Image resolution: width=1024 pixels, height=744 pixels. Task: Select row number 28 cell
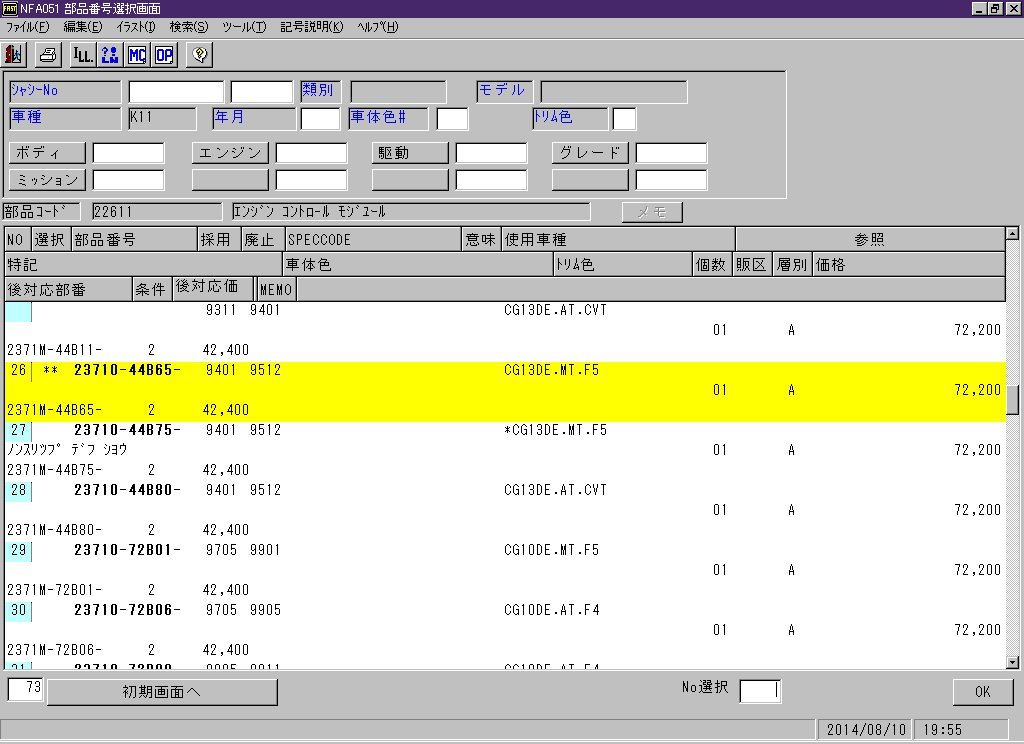coord(18,491)
